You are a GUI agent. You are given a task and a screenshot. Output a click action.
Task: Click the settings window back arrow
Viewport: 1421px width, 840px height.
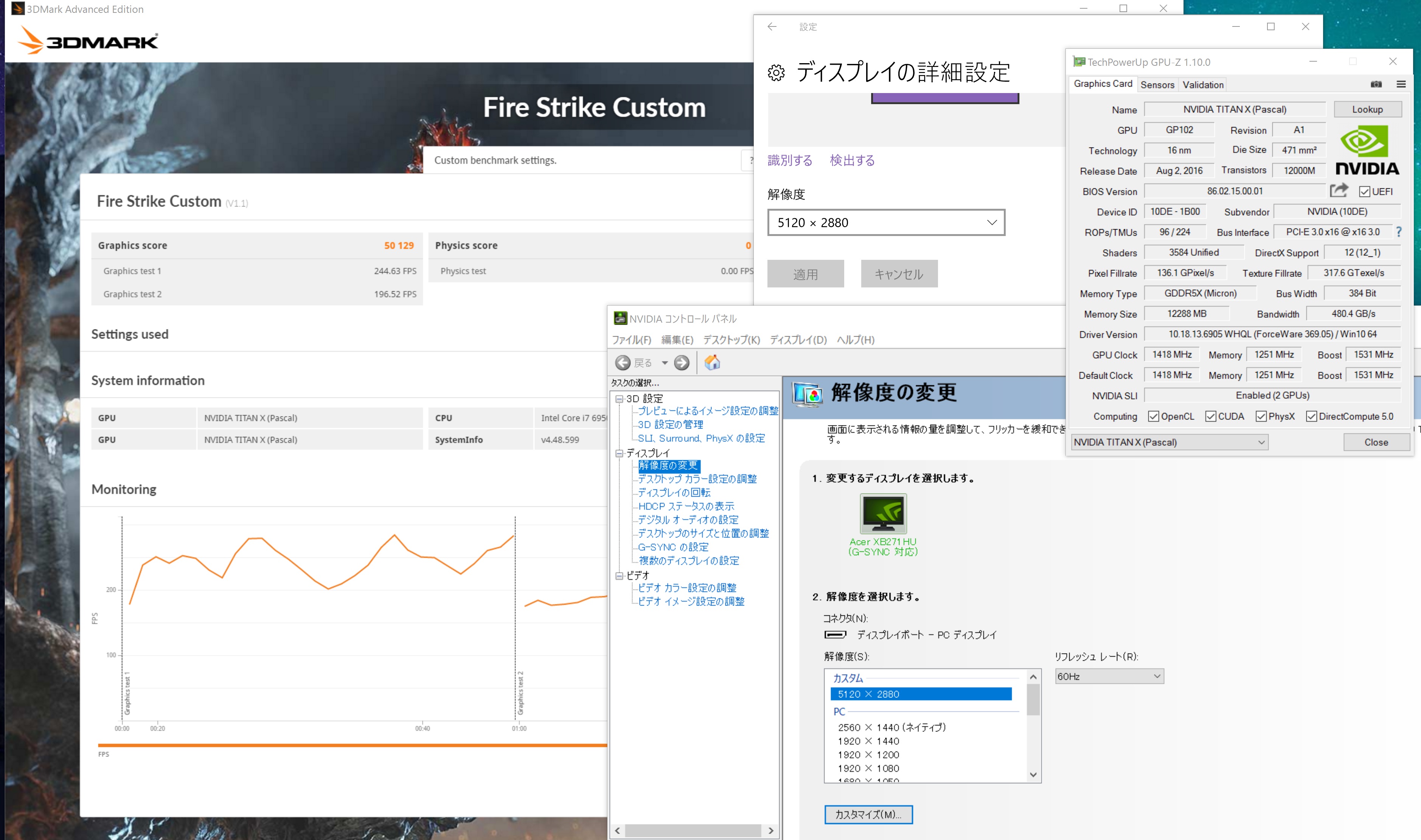pyautogui.click(x=772, y=26)
